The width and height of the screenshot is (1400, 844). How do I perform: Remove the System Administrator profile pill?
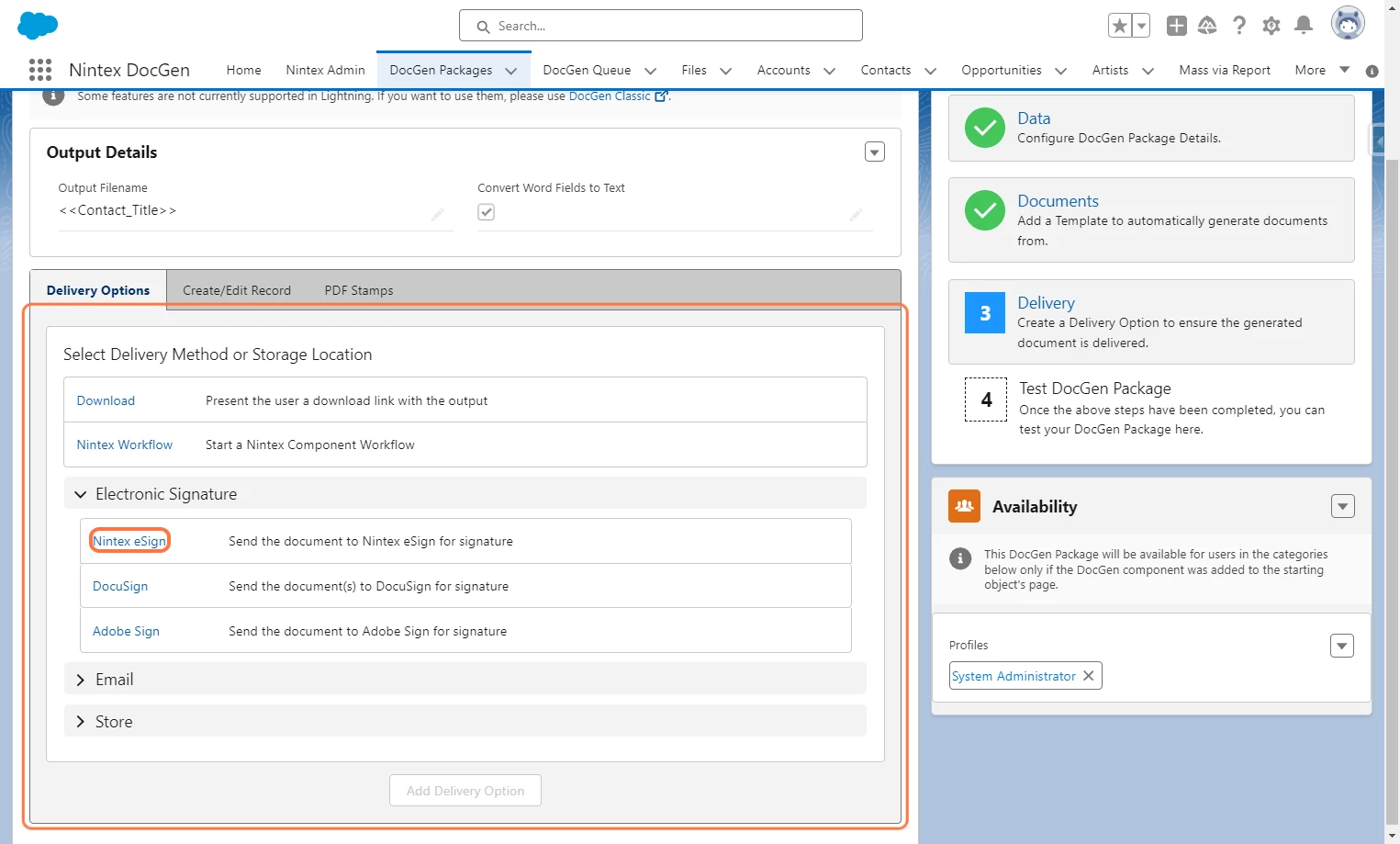pyautogui.click(x=1089, y=675)
